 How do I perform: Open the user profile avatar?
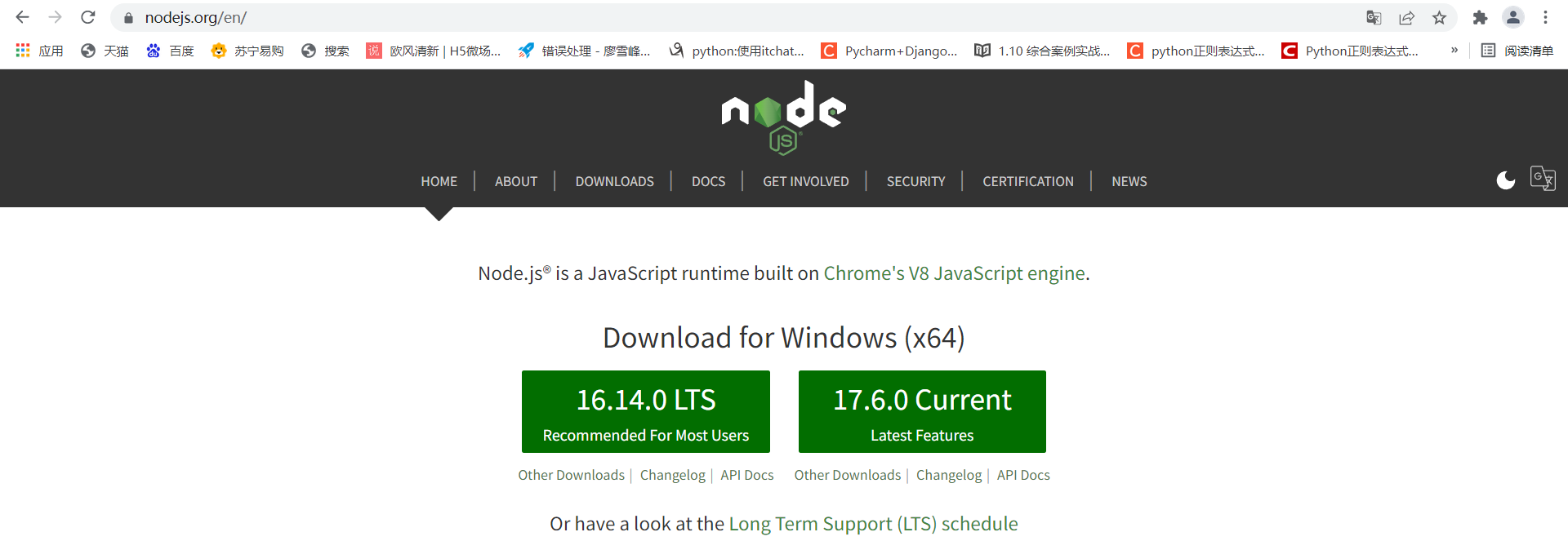pyautogui.click(x=1512, y=17)
